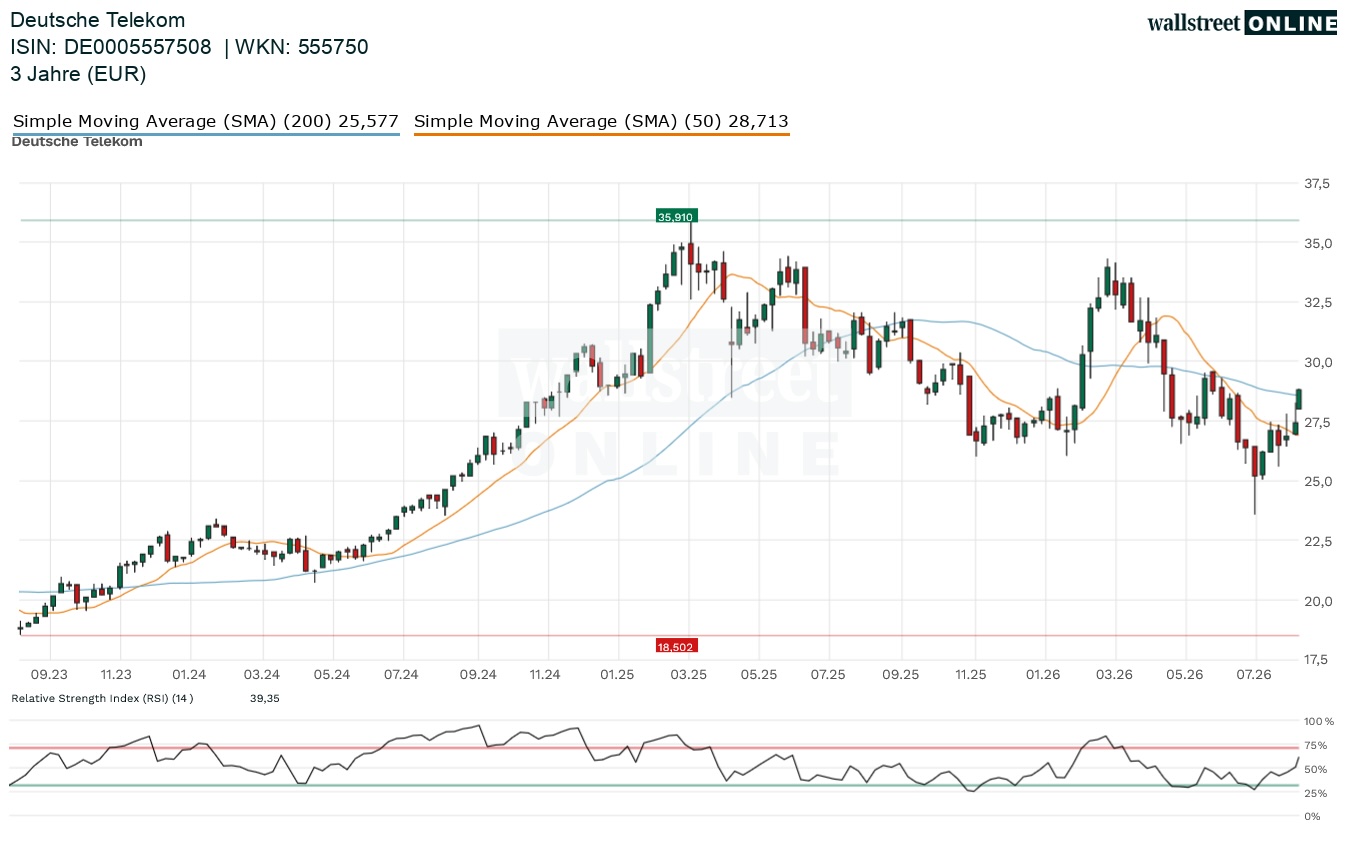Click the small Deutsche Telekom label below the legend
The height and width of the screenshot is (843, 1349).
point(77,141)
